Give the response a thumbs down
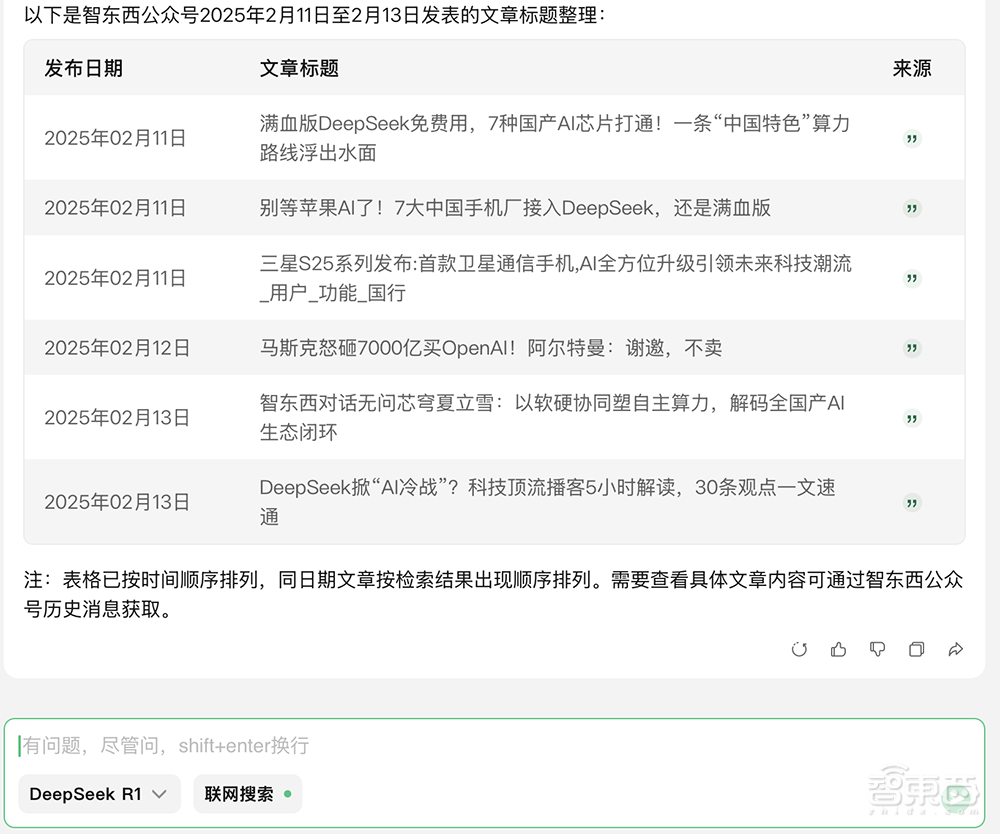Image resolution: width=1000 pixels, height=834 pixels. 877,650
